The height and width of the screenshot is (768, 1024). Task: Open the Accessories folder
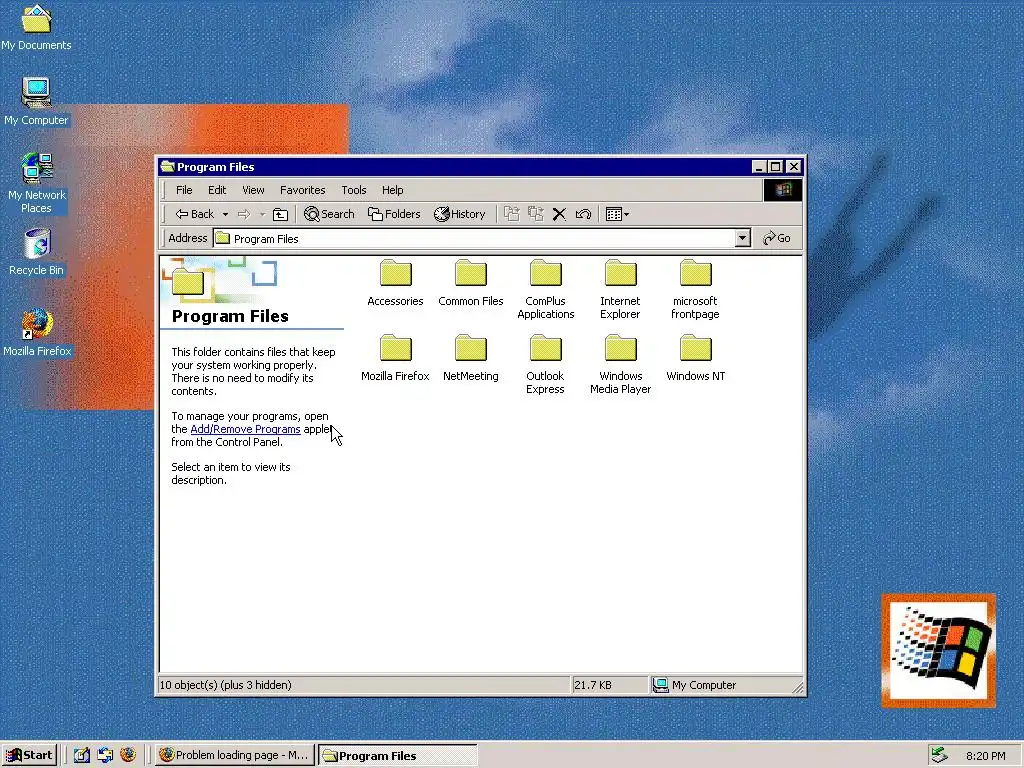click(x=395, y=283)
